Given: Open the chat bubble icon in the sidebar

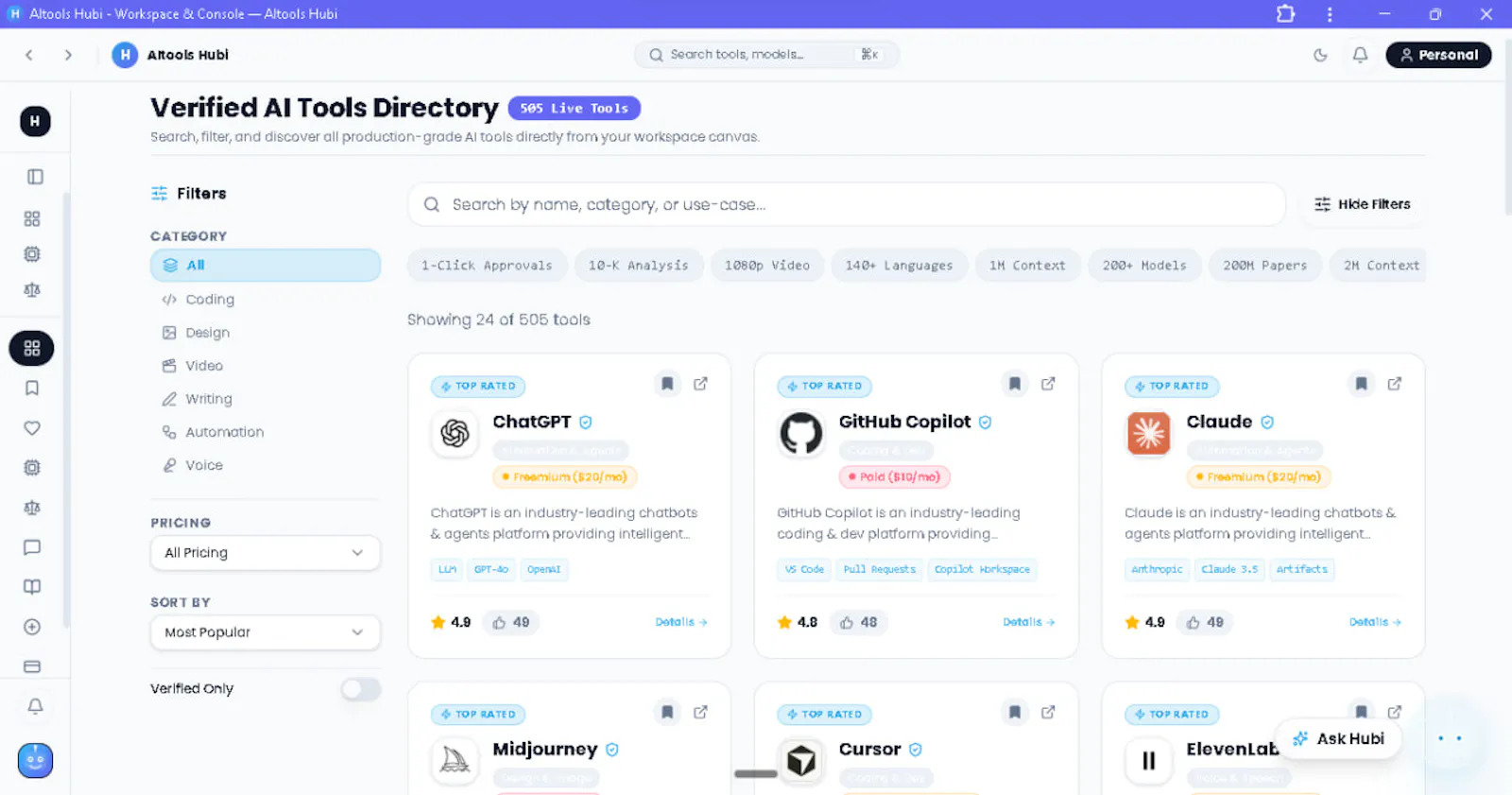Looking at the screenshot, I should click(32, 547).
